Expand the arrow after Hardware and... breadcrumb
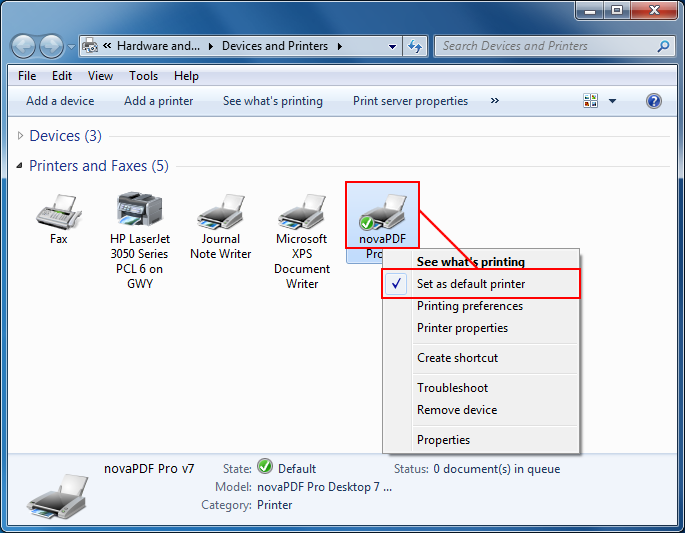685x533 pixels. [211, 46]
